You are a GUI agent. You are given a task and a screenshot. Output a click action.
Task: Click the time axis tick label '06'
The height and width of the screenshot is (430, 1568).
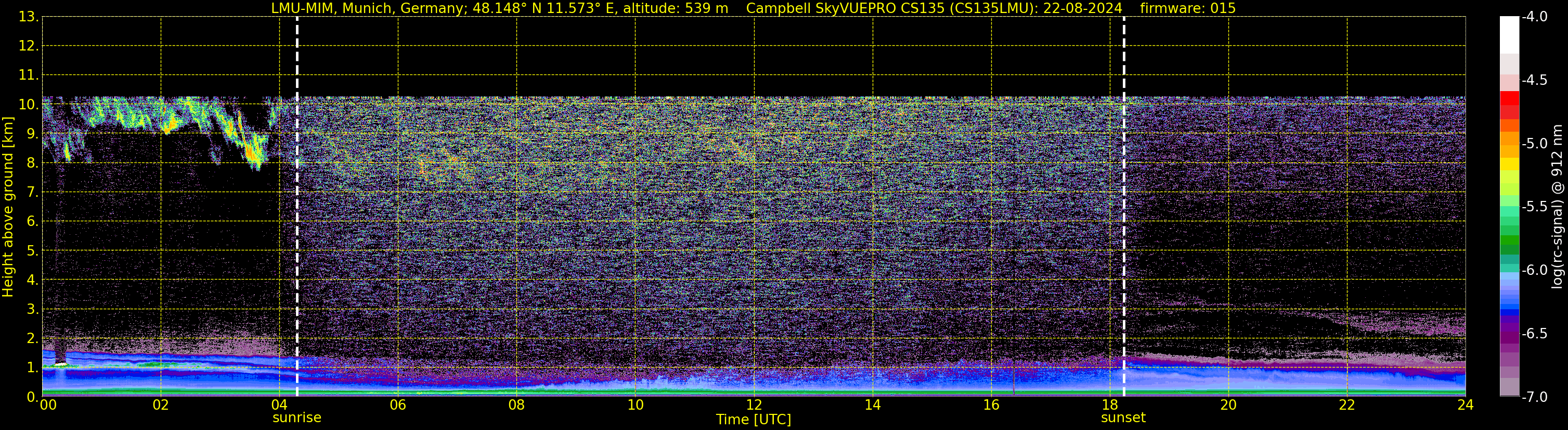(x=398, y=405)
